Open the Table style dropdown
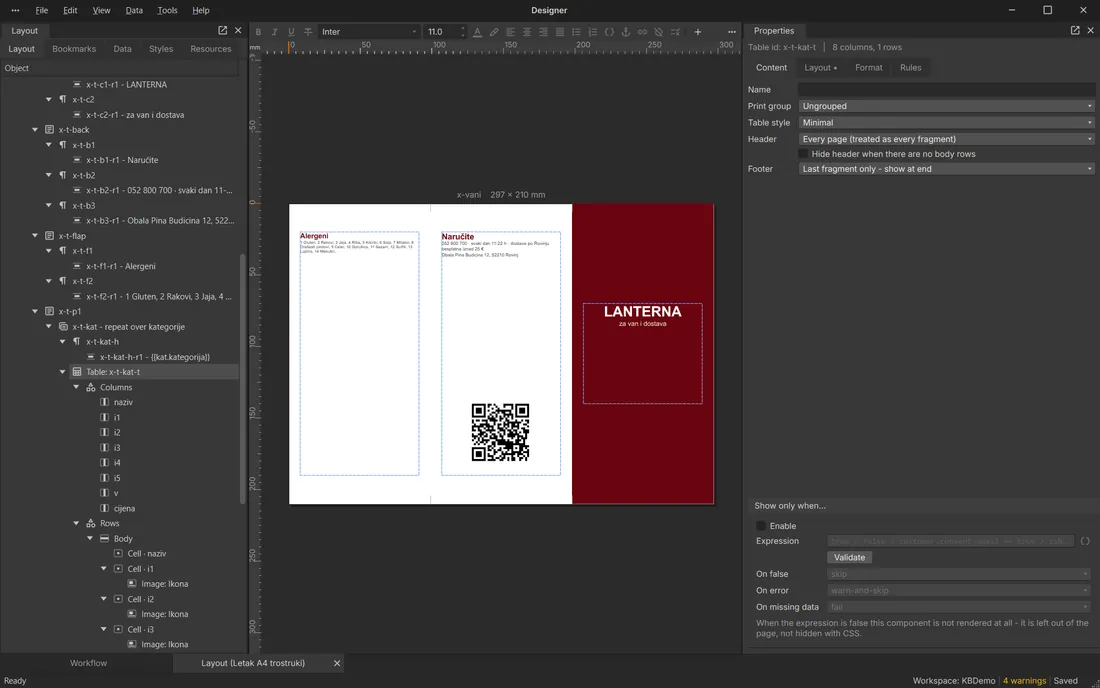The height and width of the screenshot is (688, 1100). [x=946, y=123]
